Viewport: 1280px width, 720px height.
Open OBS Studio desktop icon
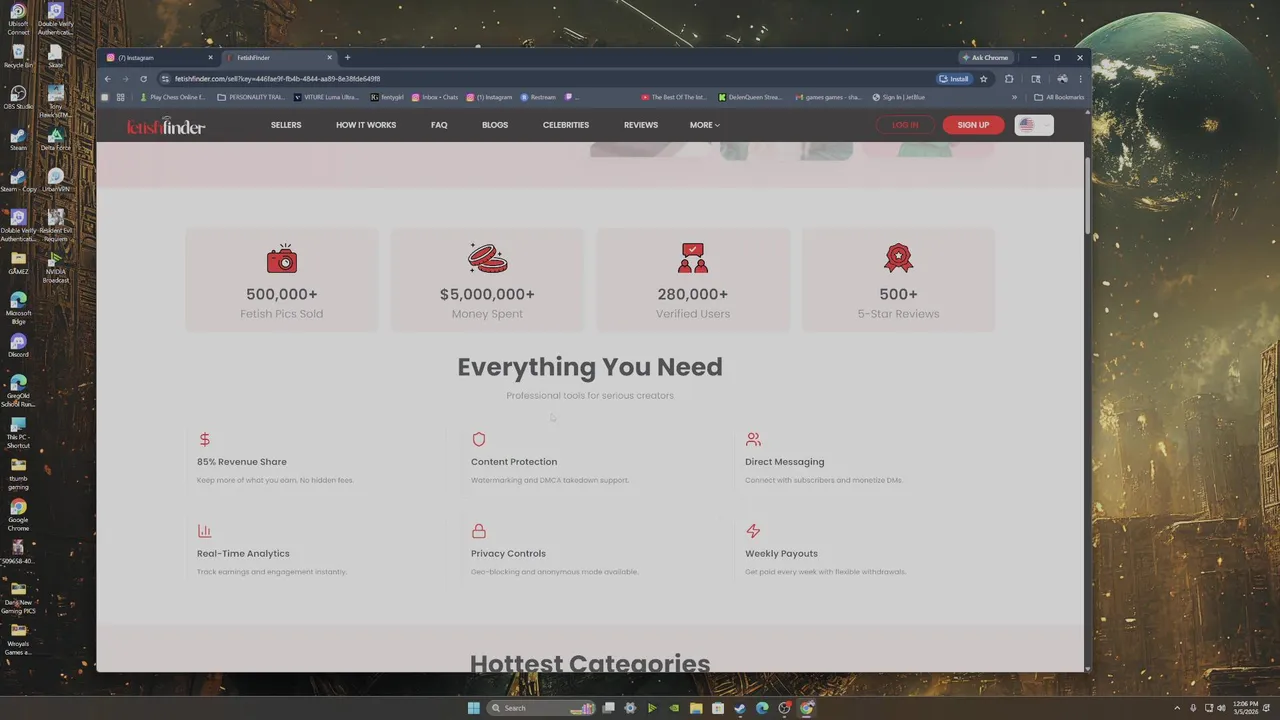(18, 97)
